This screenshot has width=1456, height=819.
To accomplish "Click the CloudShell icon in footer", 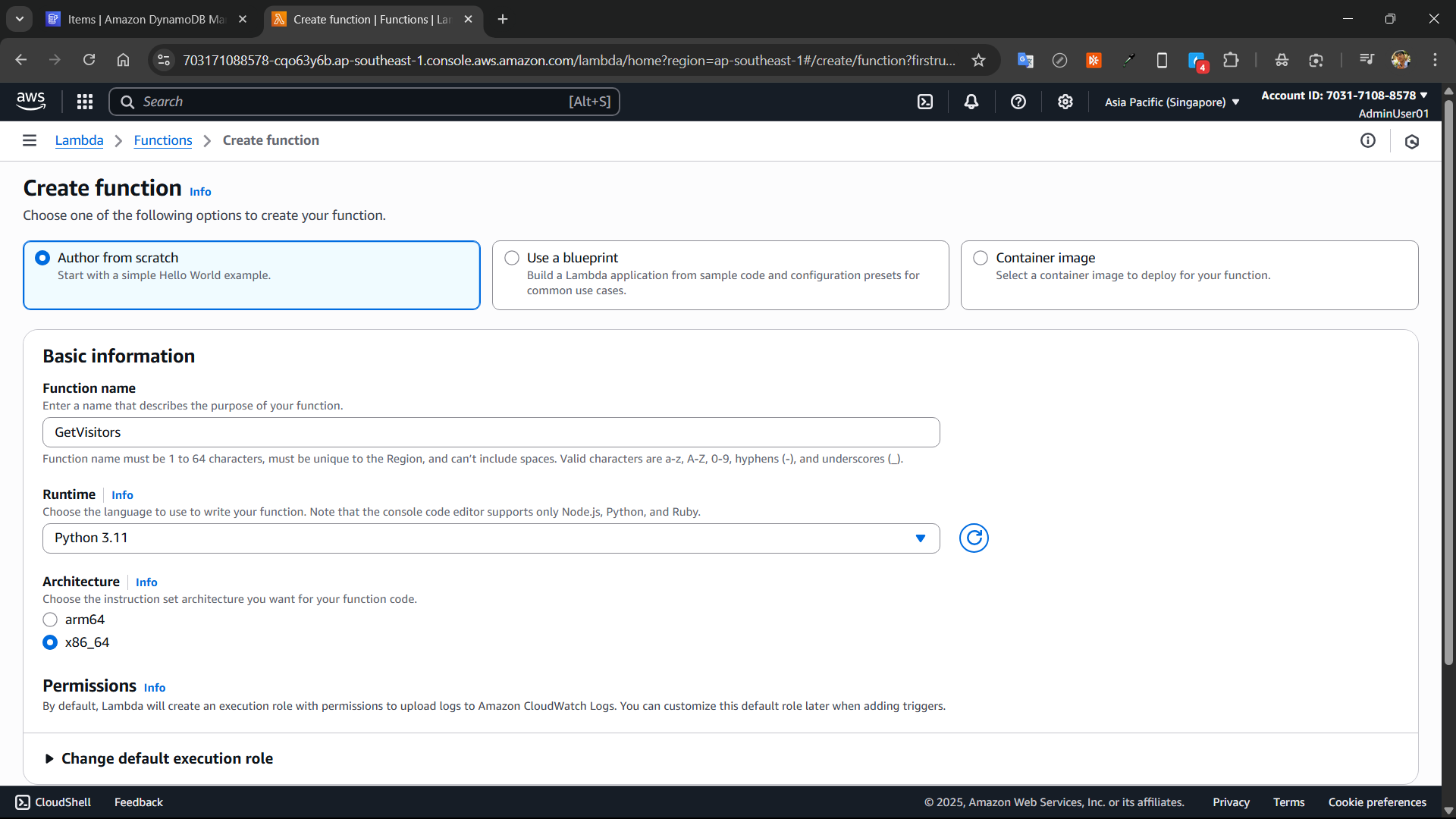I will pos(23,802).
